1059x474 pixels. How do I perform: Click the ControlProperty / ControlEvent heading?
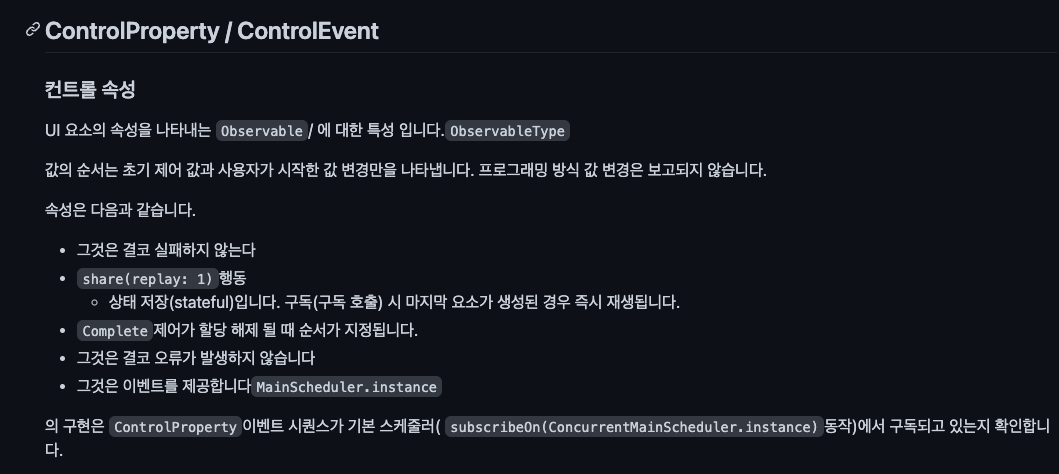212,30
